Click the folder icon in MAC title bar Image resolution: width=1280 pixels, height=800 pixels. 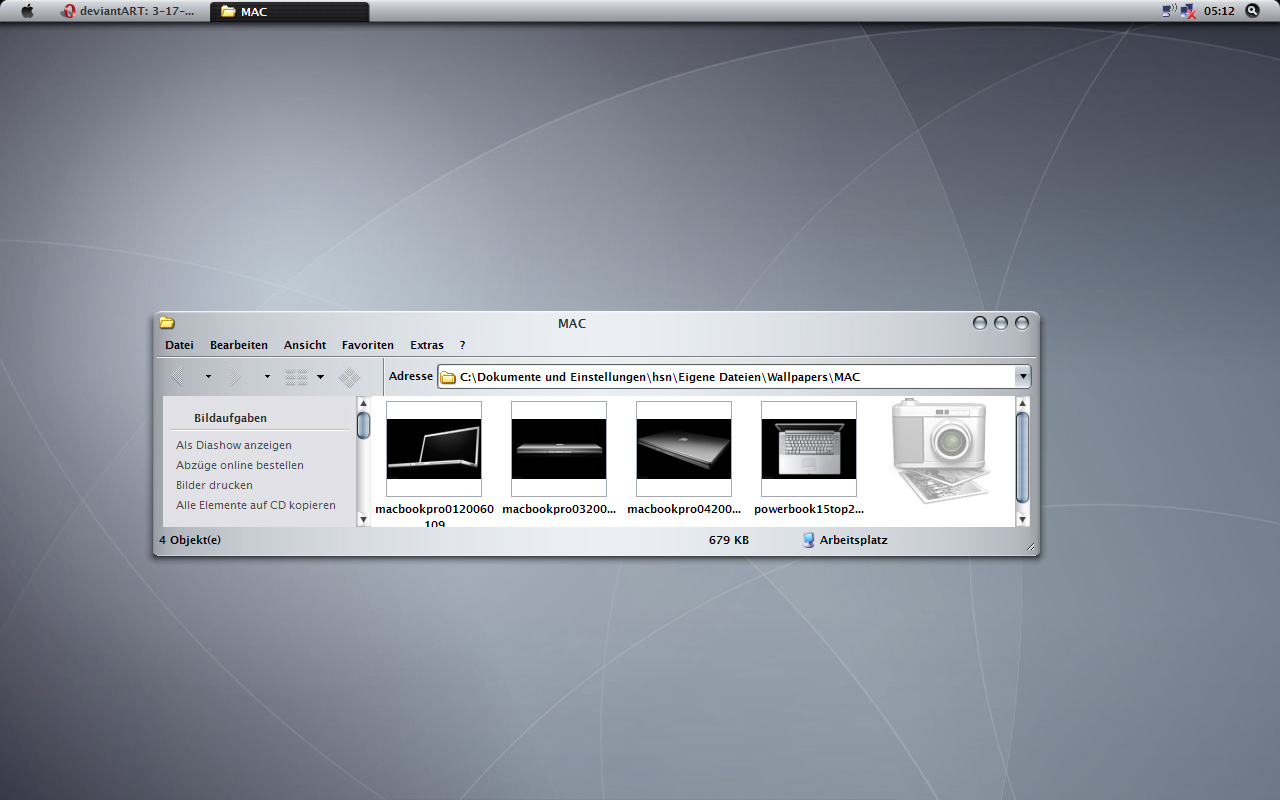[167, 323]
